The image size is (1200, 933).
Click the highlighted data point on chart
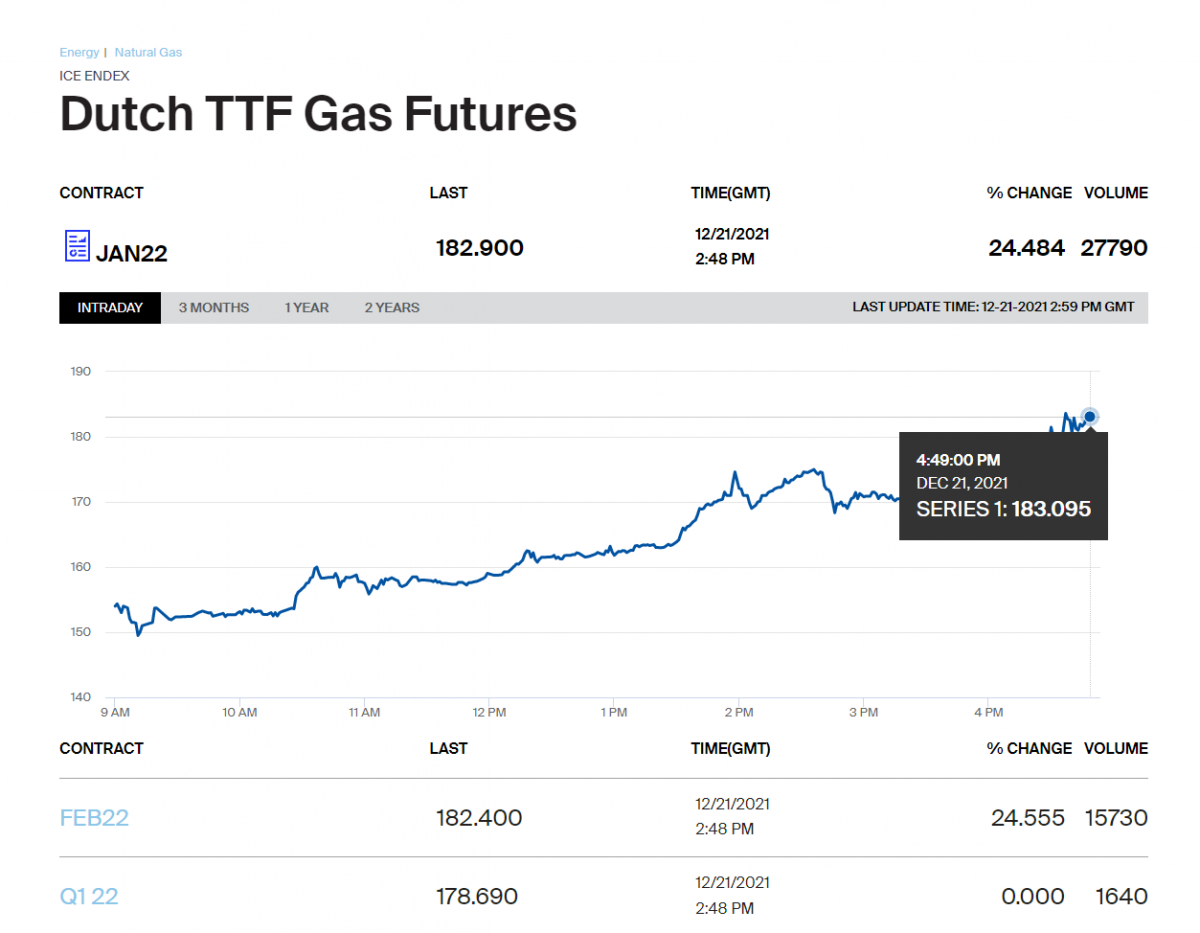1090,417
